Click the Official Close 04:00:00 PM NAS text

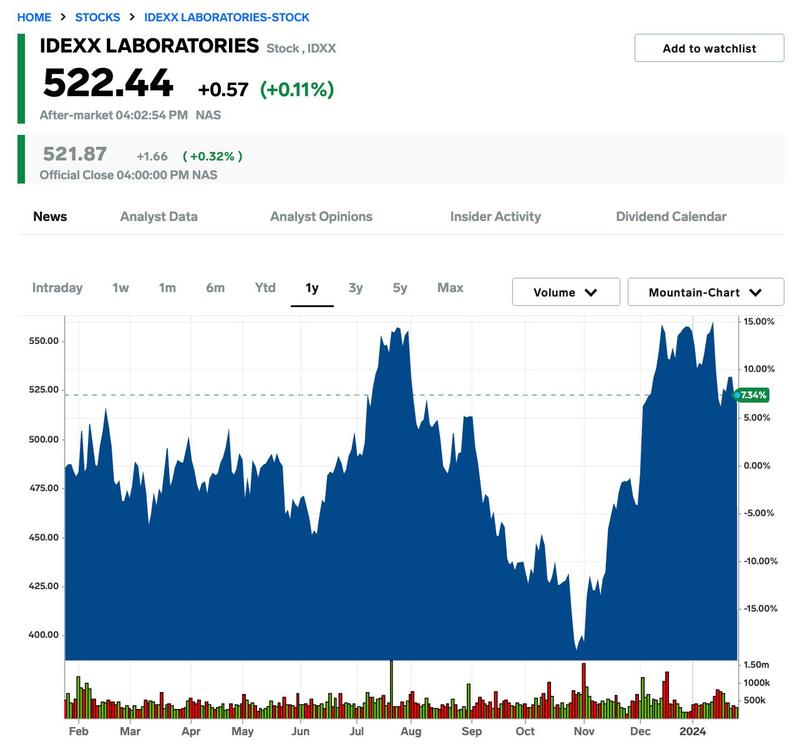tap(129, 175)
